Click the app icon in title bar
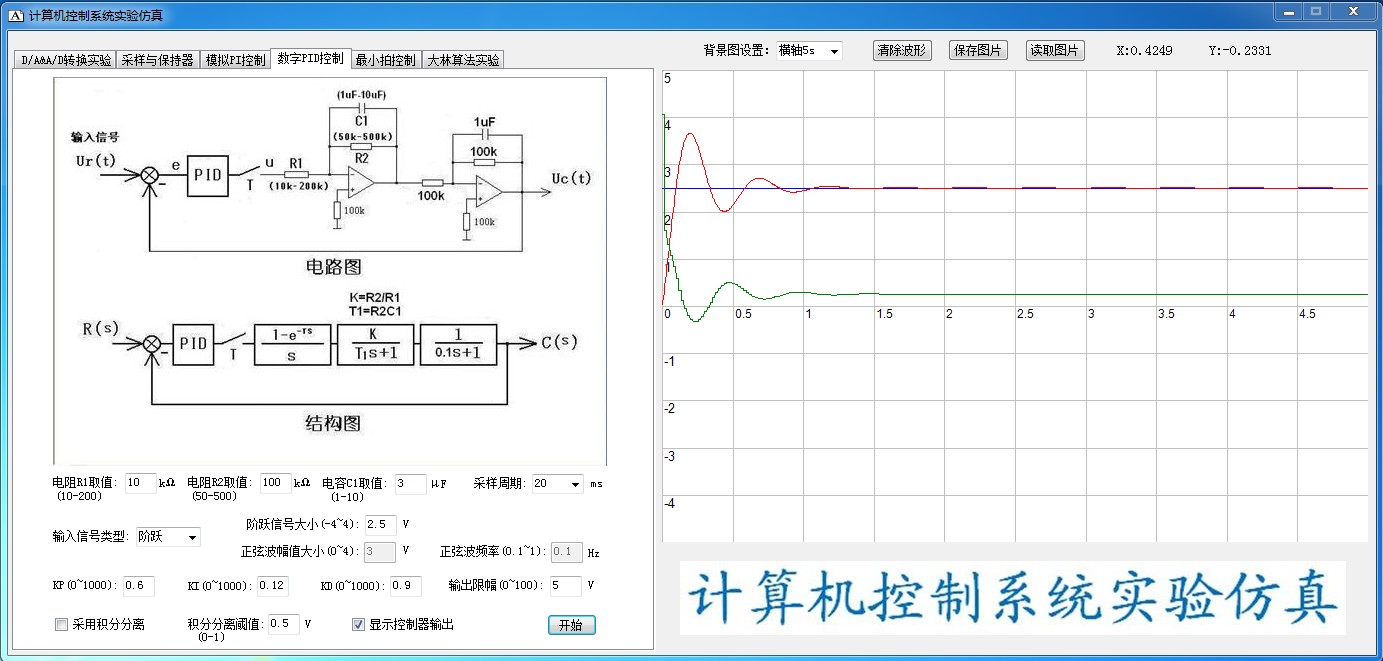1383x661 pixels. (15, 15)
